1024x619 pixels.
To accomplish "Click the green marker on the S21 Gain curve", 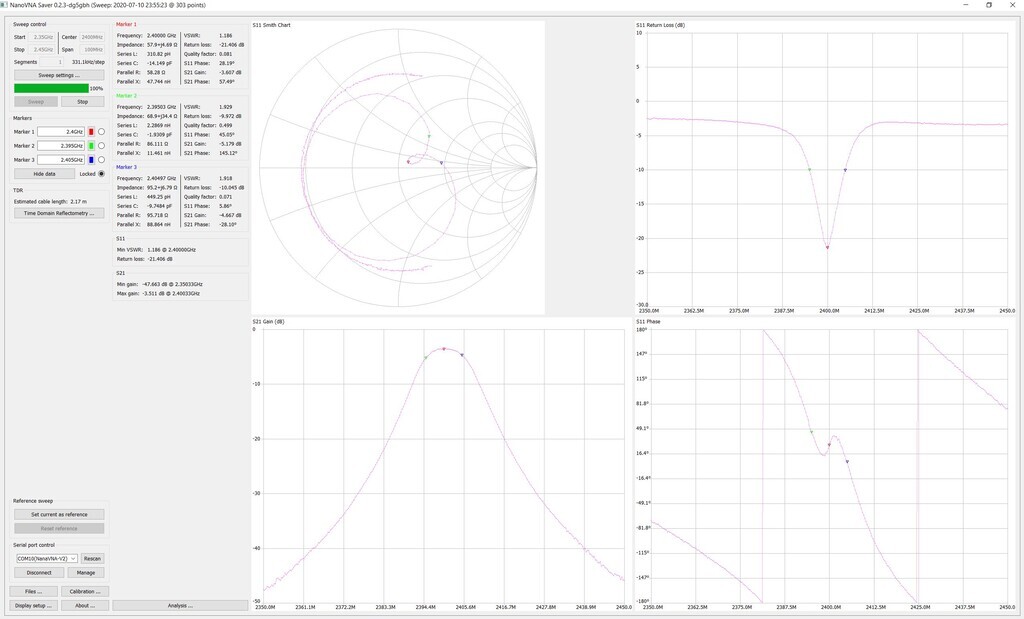I will [426, 357].
